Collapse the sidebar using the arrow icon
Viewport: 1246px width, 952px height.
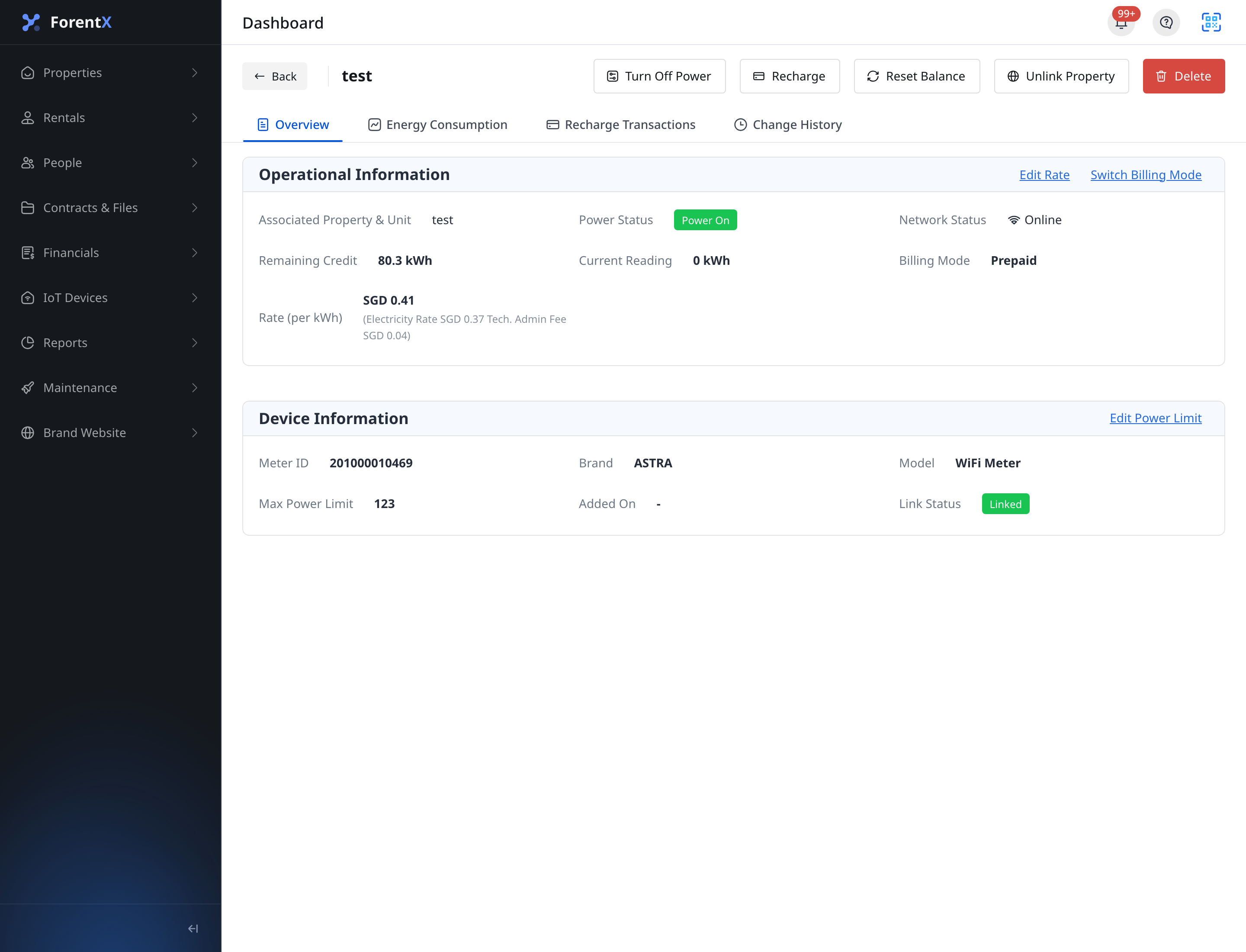point(193,928)
